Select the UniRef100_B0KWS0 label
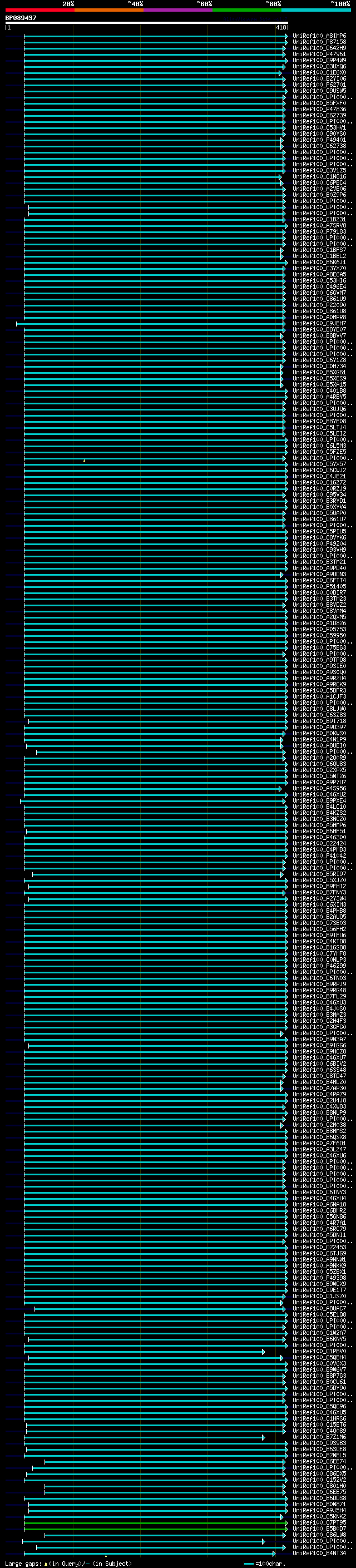356x1568 pixels. 319,734
